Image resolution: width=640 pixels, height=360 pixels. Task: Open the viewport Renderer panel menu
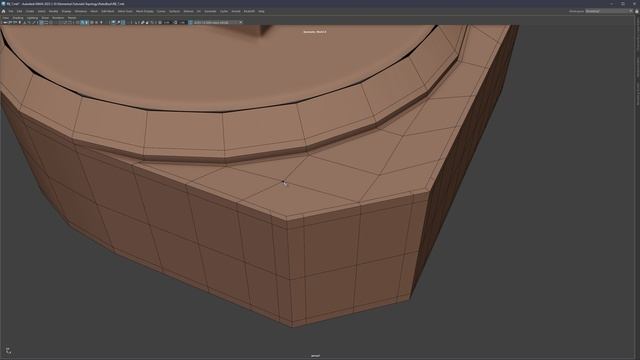(x=58, y=18)
